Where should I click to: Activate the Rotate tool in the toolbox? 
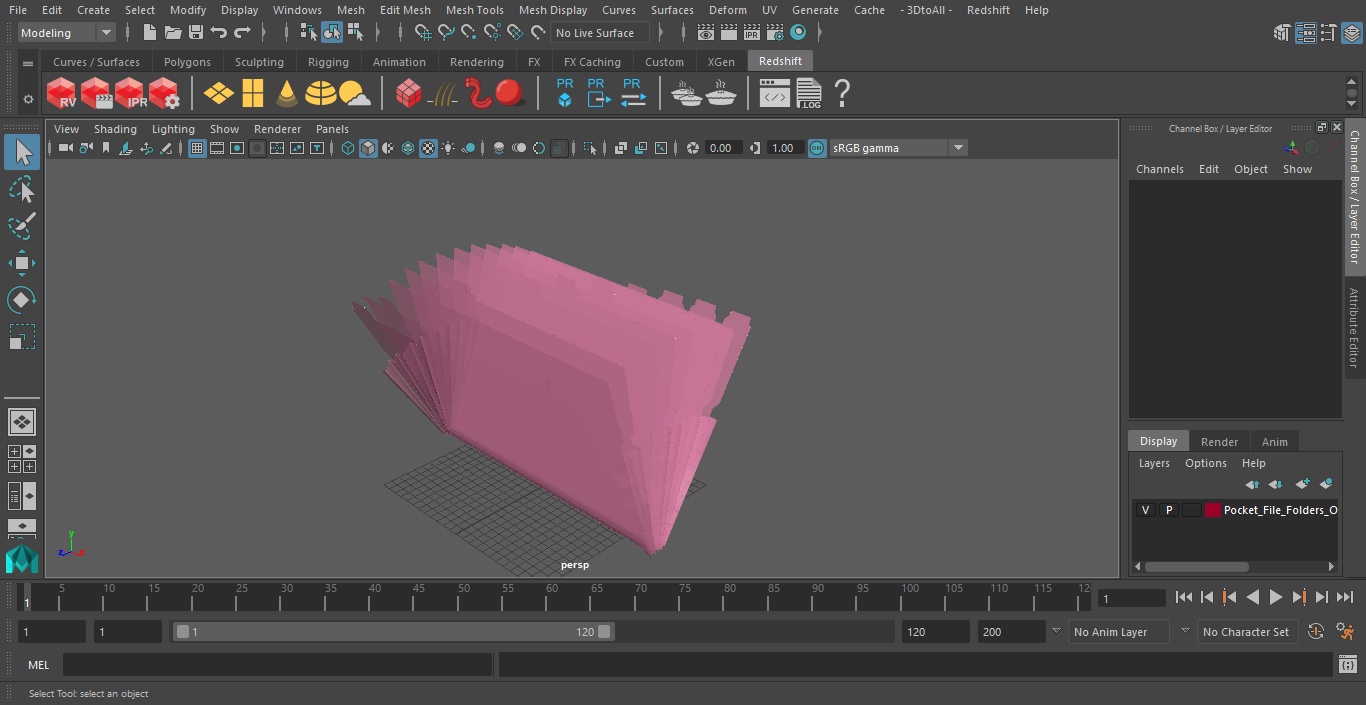click(21, 300)
